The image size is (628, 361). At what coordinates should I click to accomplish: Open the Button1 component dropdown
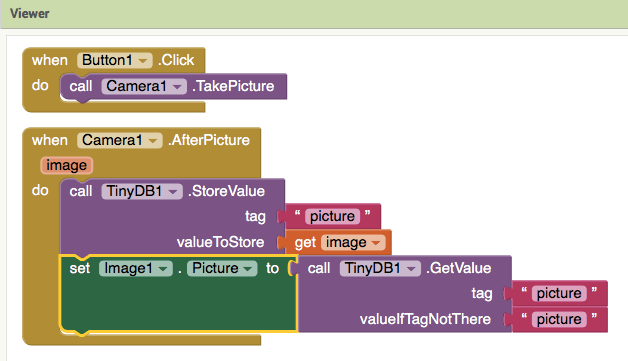pos(115,60)
